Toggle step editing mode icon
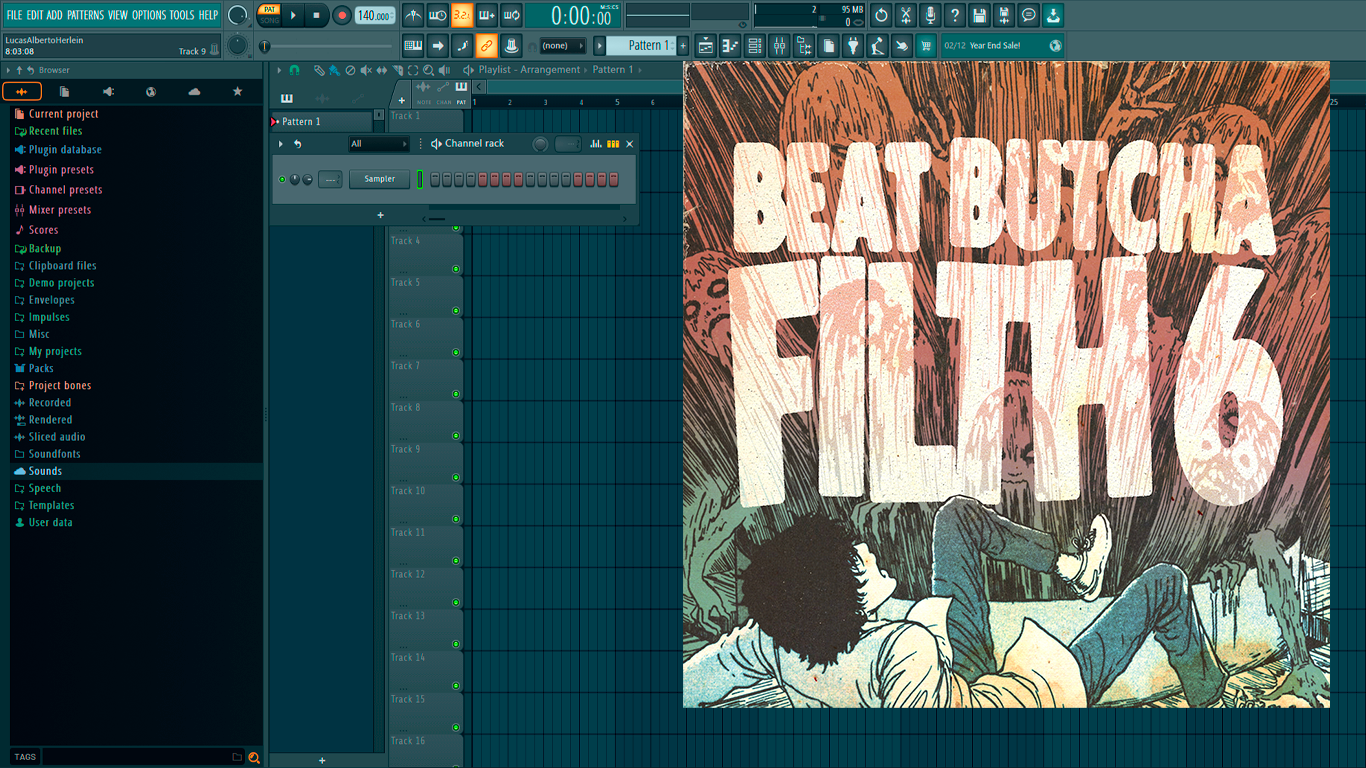1366x768 pixels. pos(462,45)
